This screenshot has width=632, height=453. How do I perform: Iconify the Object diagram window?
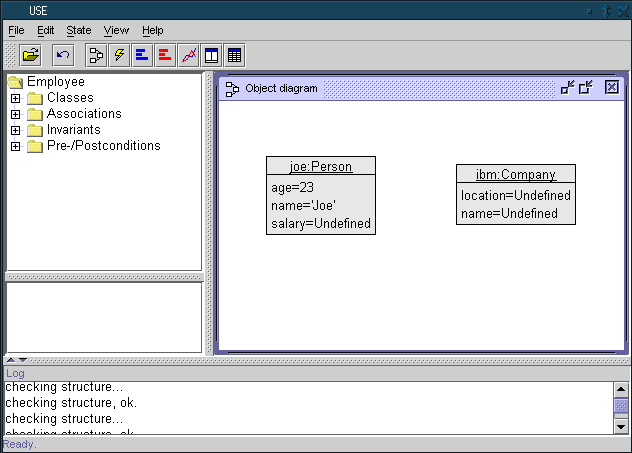[567, 88]
